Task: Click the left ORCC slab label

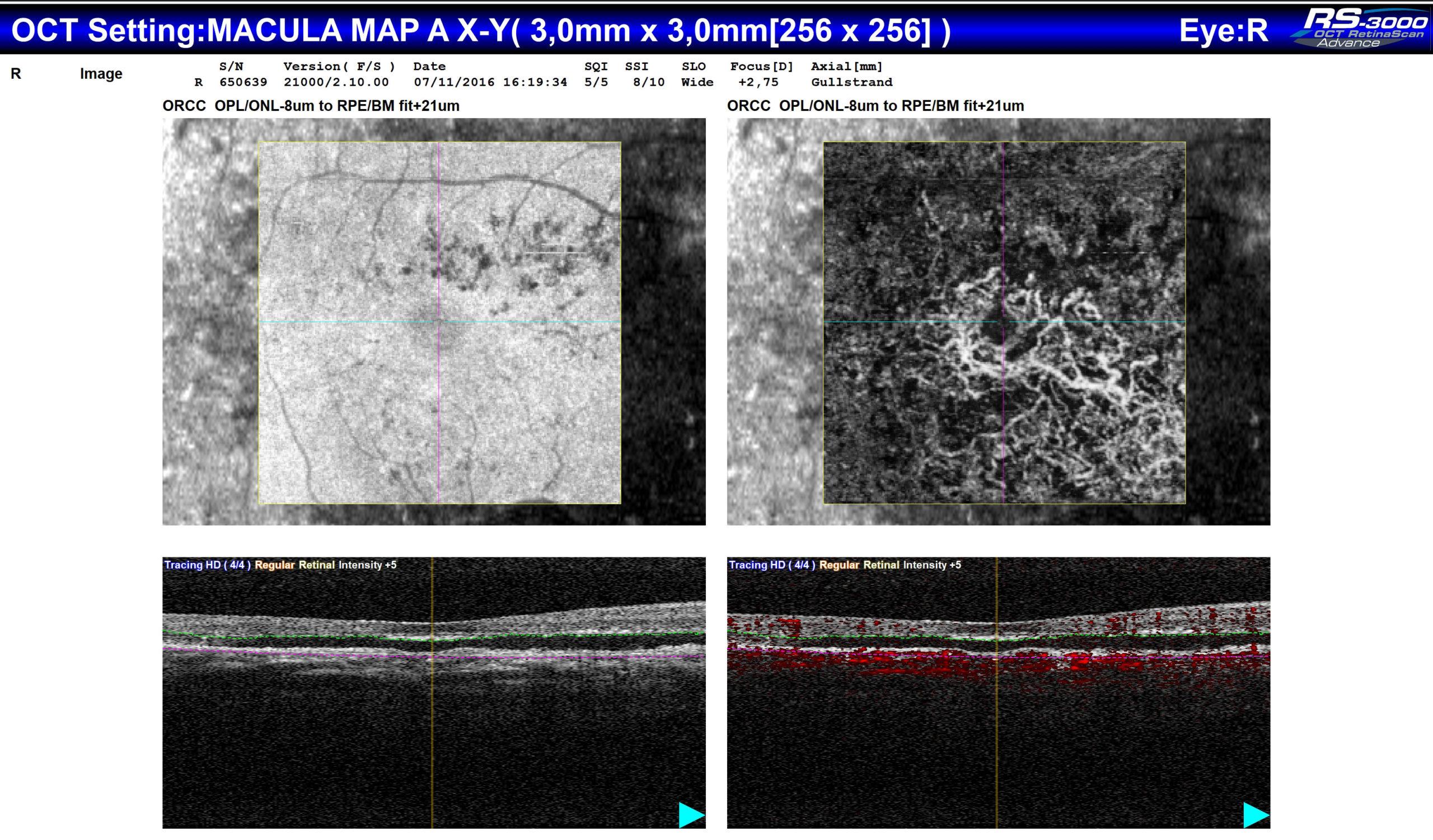Action: (311, 106)
